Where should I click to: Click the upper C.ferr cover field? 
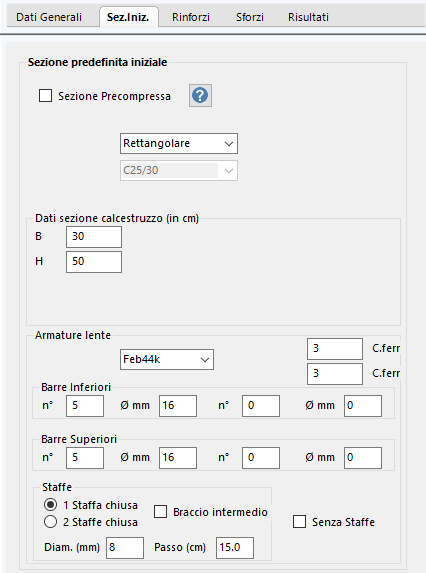(x=335, y=349)
